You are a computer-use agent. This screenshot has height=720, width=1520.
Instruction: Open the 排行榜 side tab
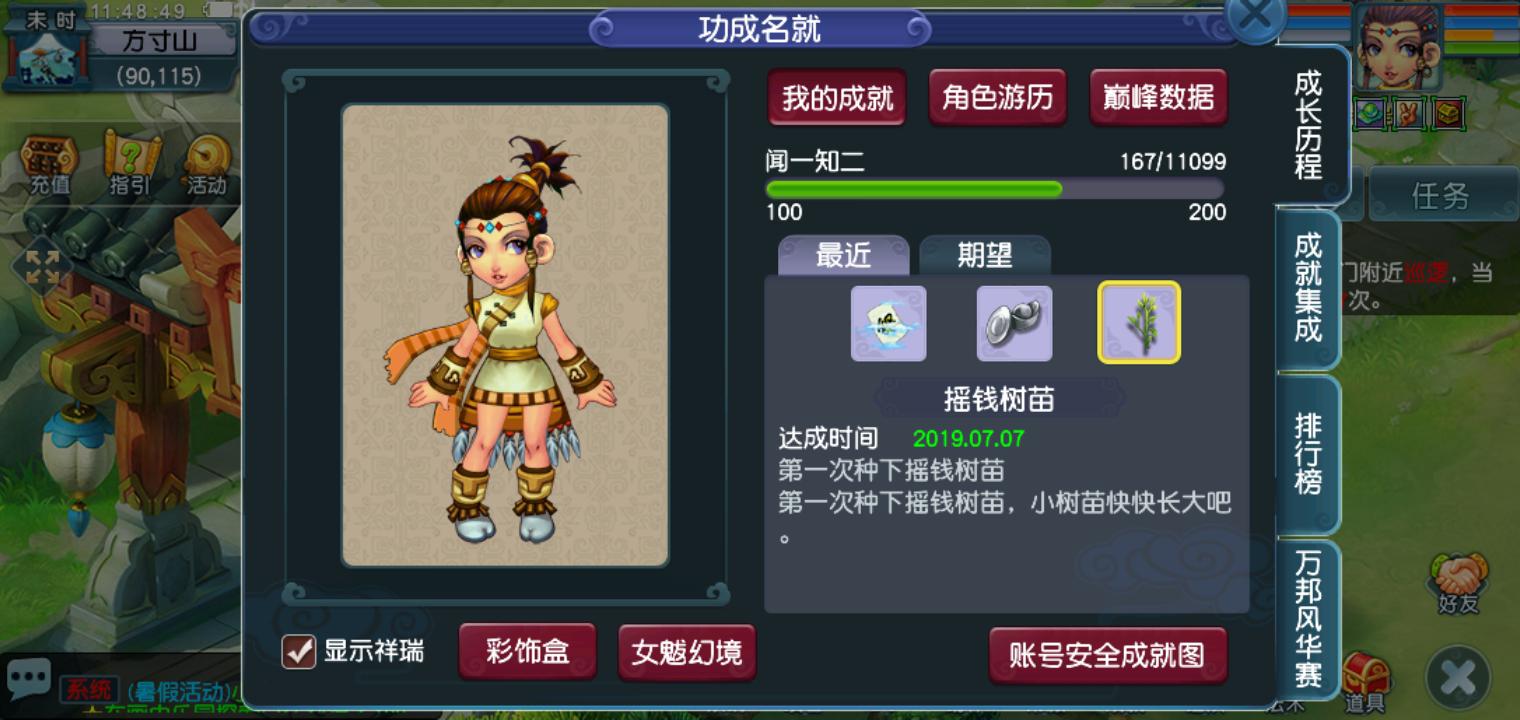pos(1308,455)
